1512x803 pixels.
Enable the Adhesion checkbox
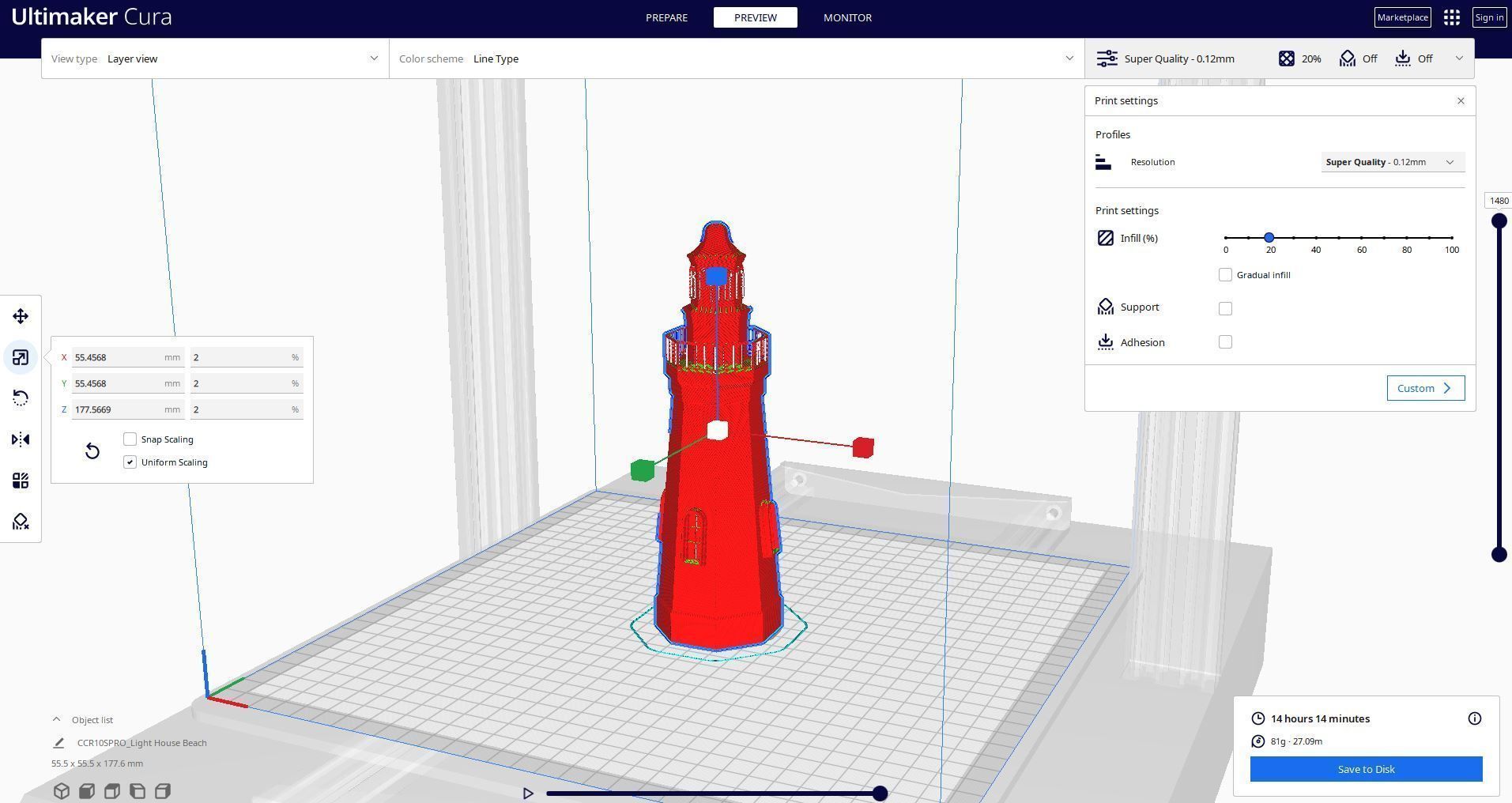coord(1225,342)
